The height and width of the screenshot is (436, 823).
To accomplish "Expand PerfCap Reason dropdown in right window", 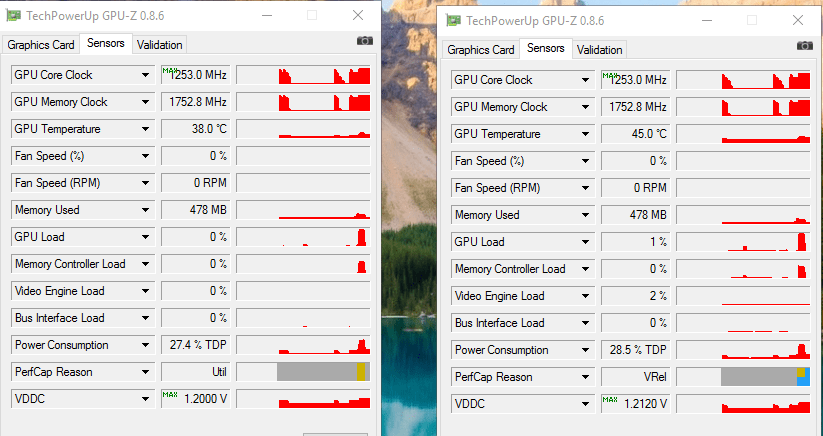I will [585, 377].
